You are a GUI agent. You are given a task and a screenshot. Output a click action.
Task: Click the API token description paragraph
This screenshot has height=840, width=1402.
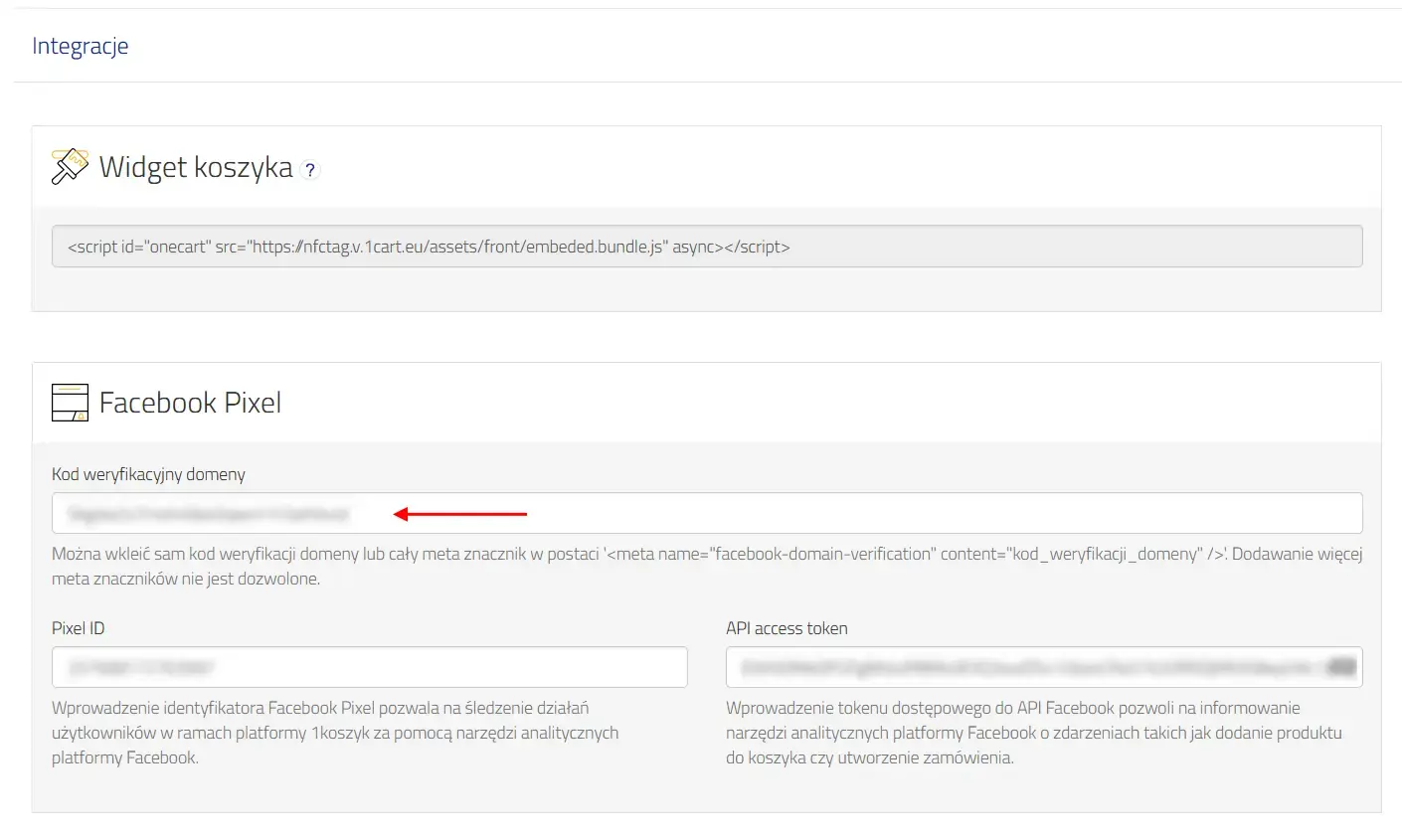click(1034, 733)
